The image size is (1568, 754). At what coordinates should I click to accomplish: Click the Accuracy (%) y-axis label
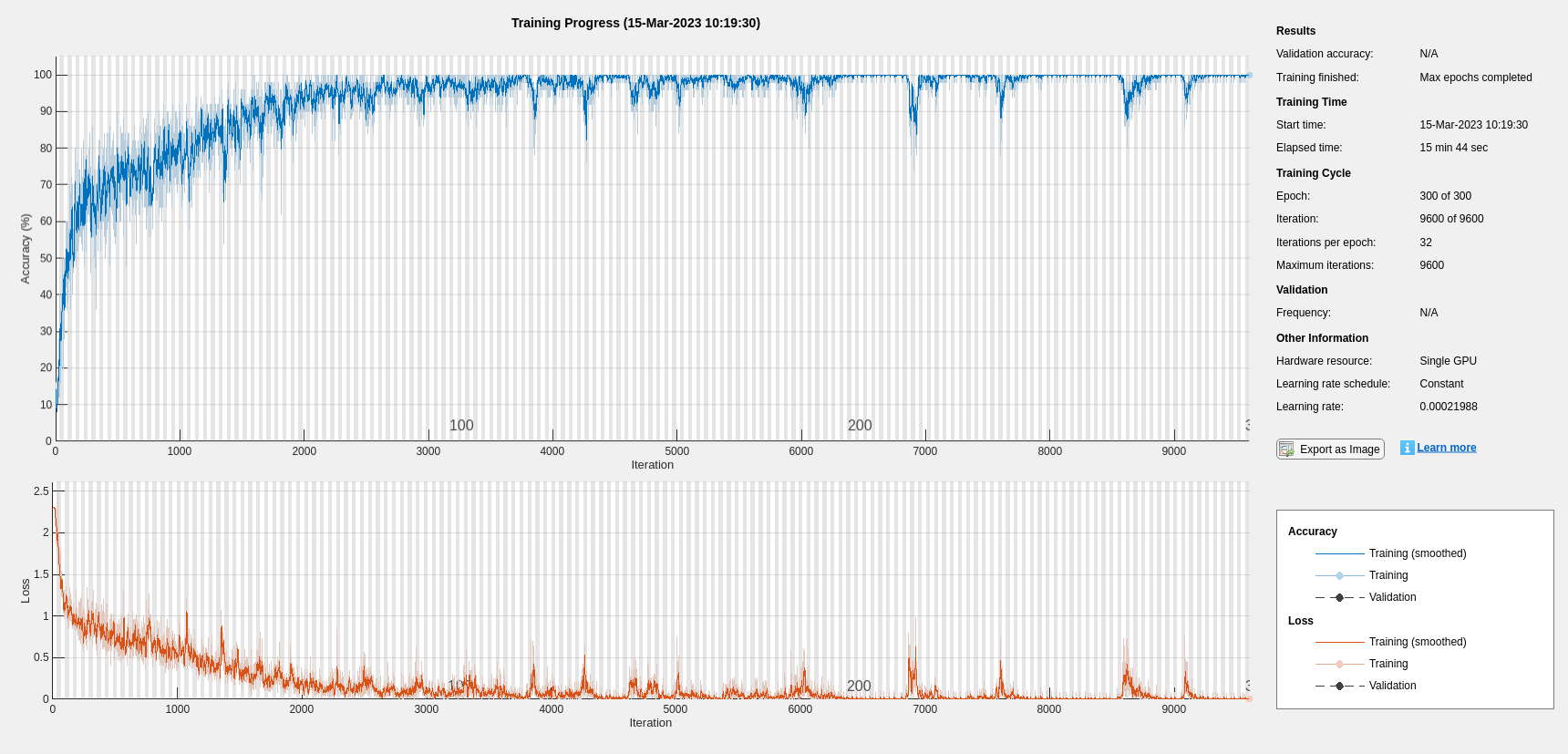pos(26,249)
